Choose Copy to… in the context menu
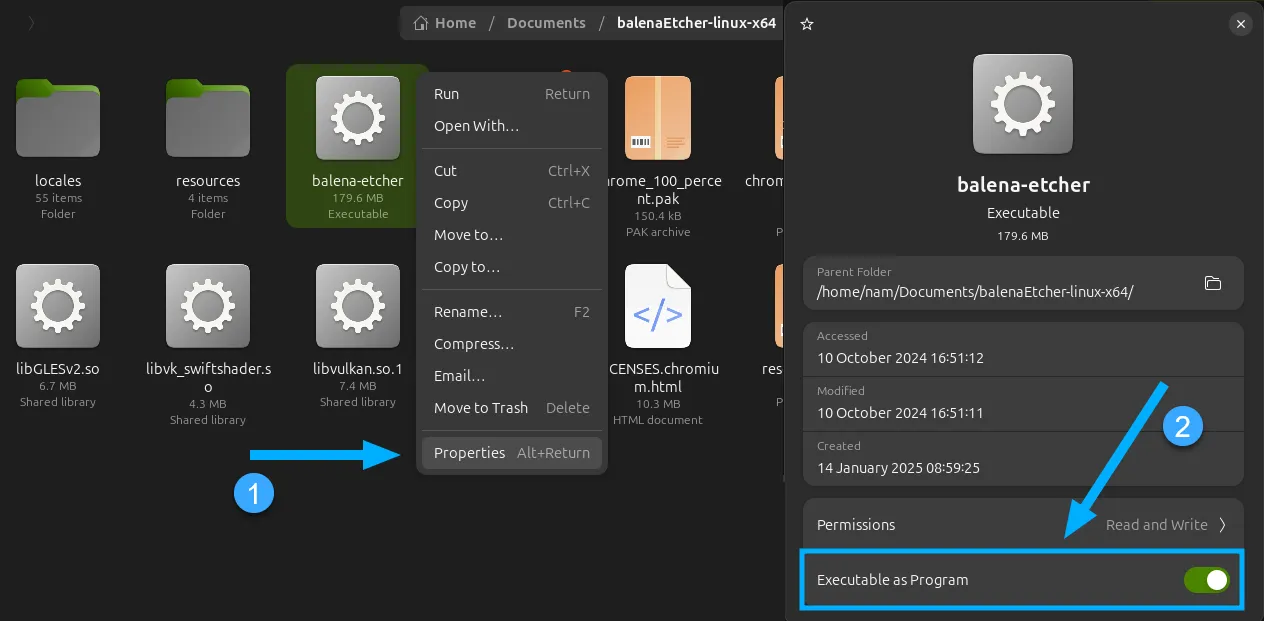Viewport: 1264px width, 621px height. 512,267
